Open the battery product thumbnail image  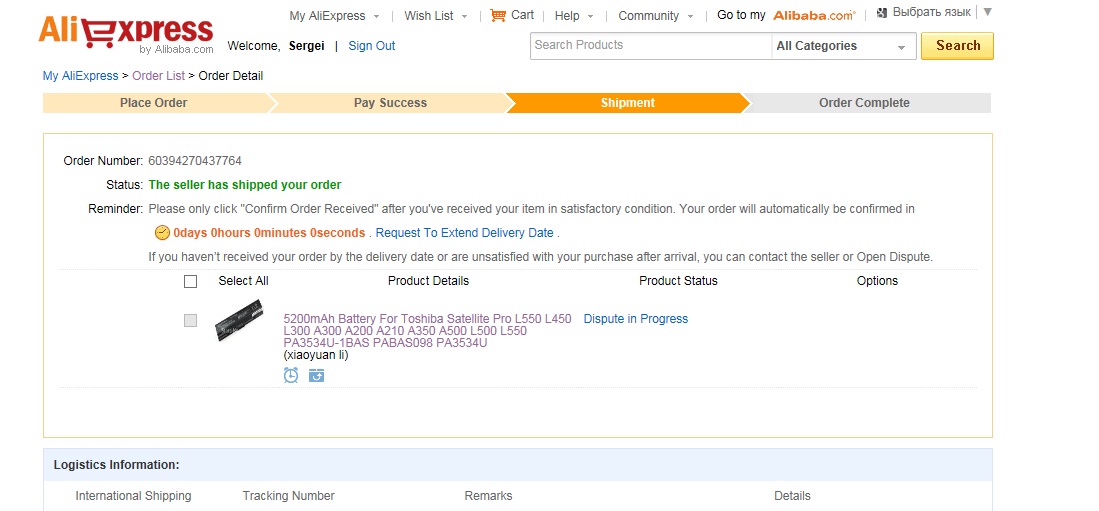point(239,321)
